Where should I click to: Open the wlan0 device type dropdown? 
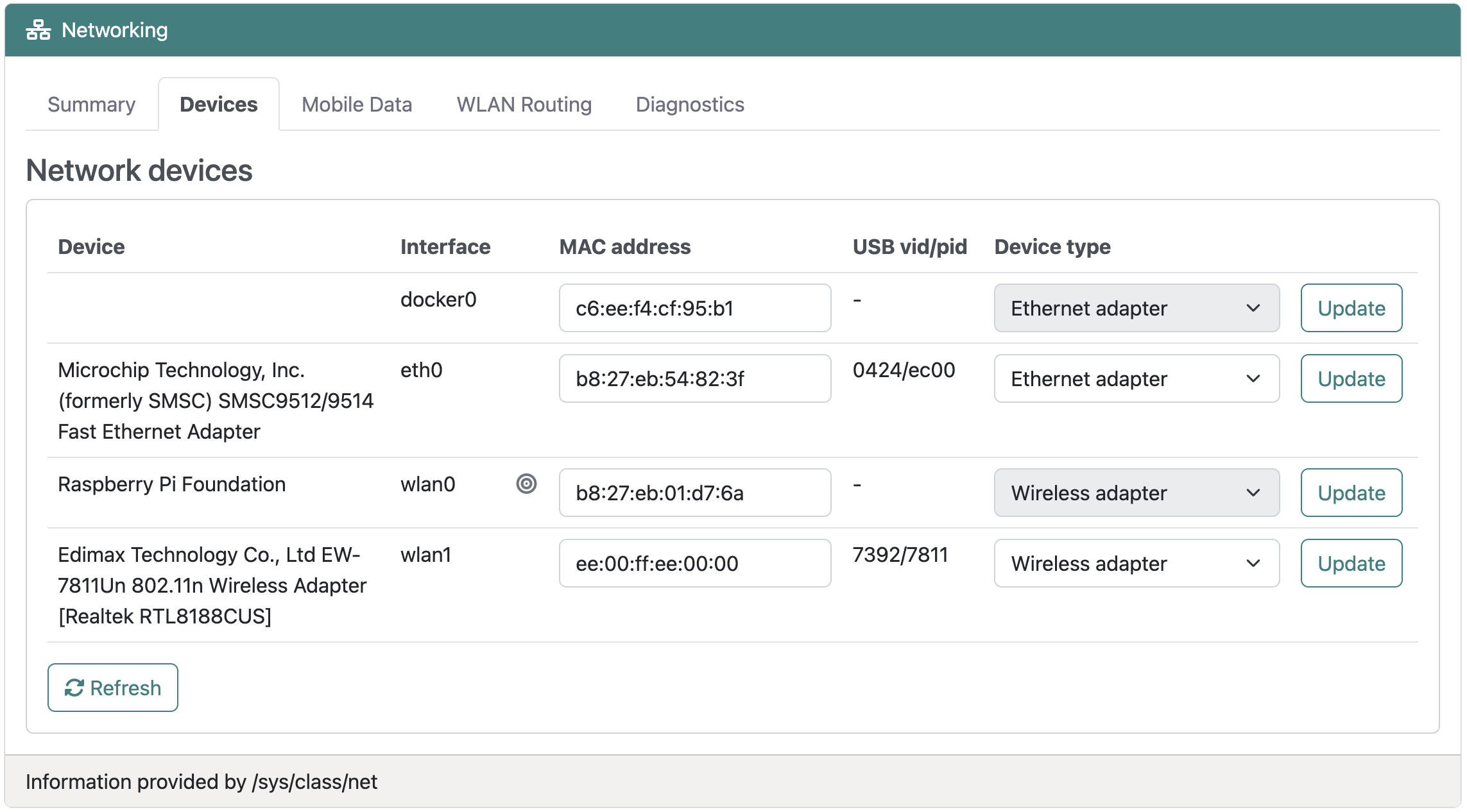point(1137,493)
